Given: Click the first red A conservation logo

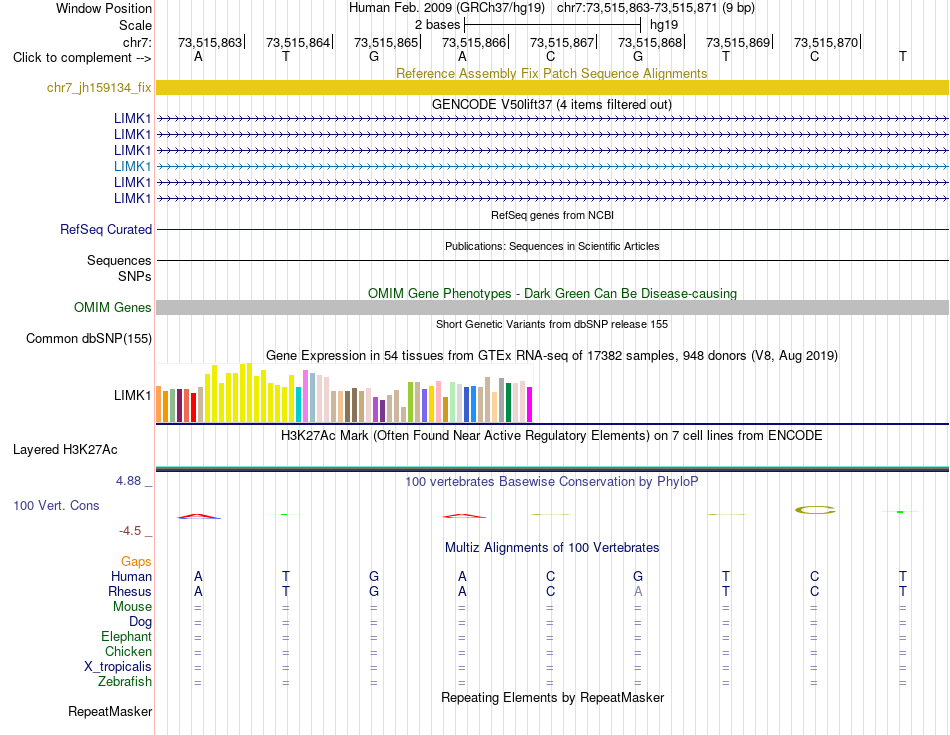Looking at the screenshot, I should pos(199,516).
